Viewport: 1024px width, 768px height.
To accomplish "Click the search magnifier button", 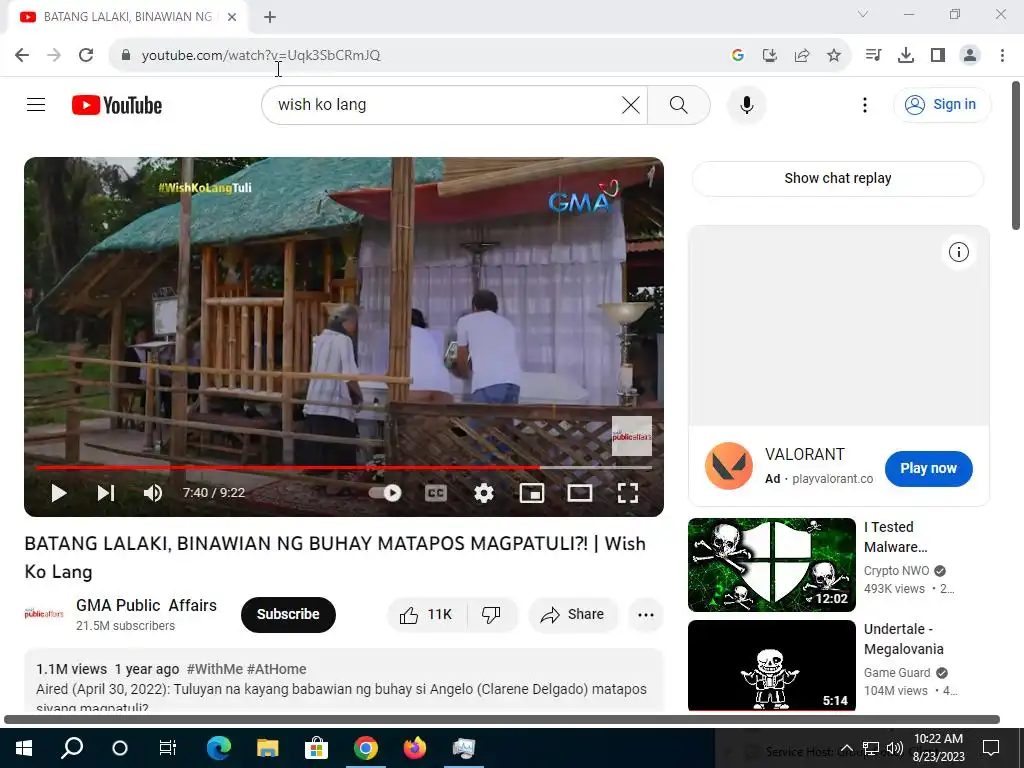I will pos(679,104).
